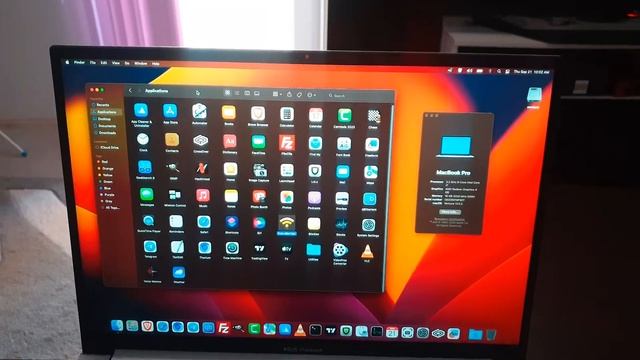The image size is (640, 360).
Task: Open Finder from the Dock
Action: [117, 325]
